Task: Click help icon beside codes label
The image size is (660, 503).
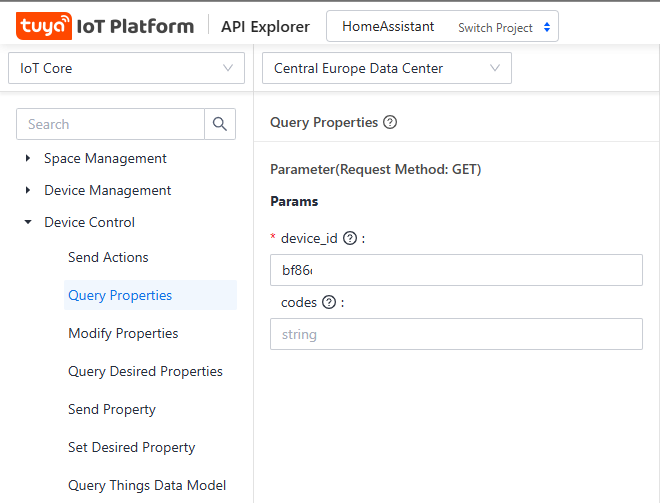Action: tap(329, 302)
